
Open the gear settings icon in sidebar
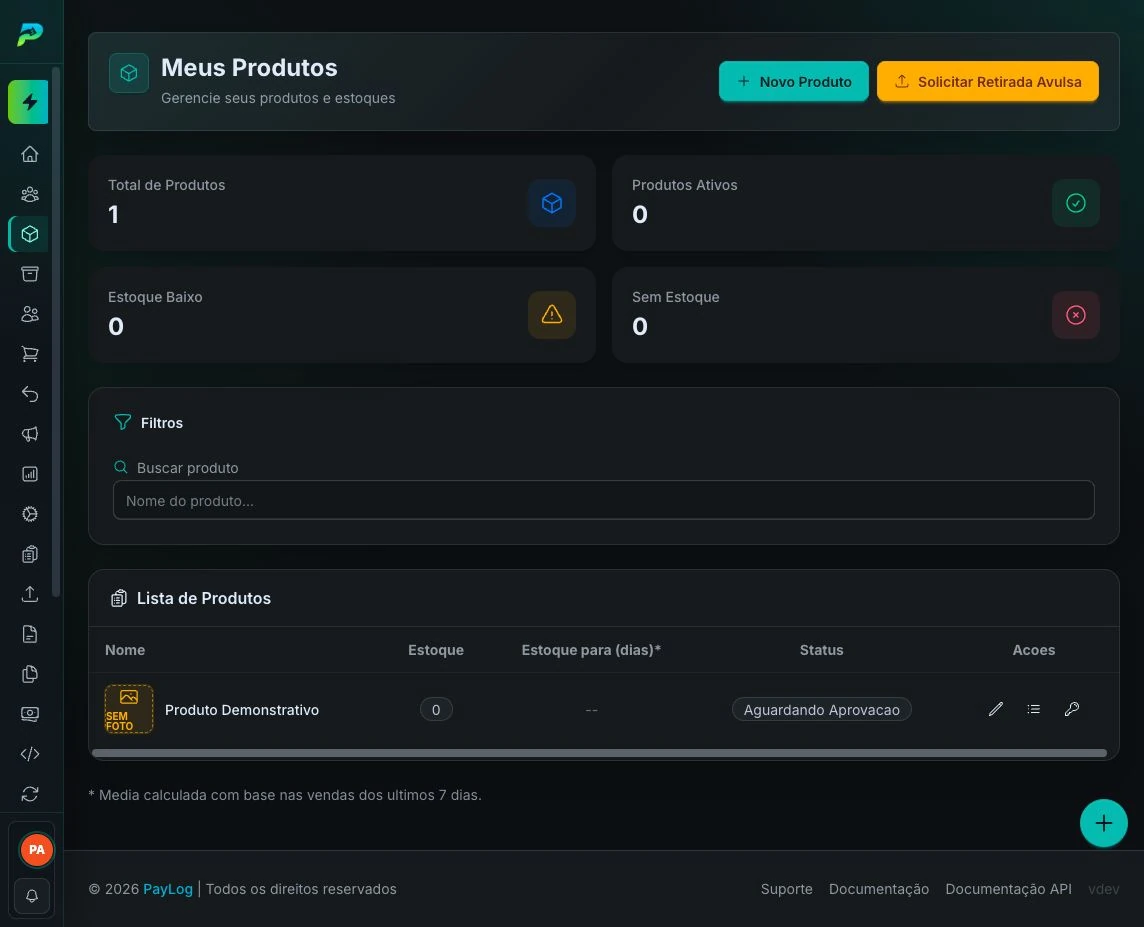pyautogui.click(x=30, y=514)
